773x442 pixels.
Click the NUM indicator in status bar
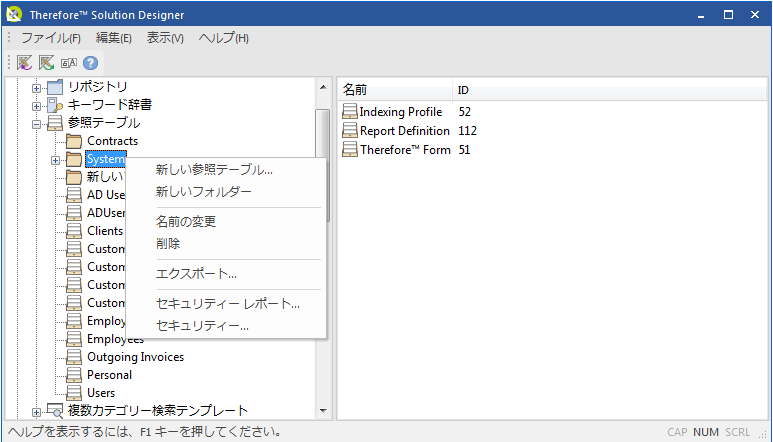click(705, 432)
